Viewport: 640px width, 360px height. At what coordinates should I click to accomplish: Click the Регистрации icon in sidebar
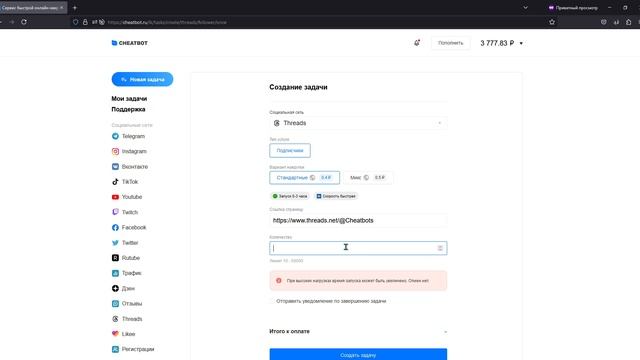(115, 349)
